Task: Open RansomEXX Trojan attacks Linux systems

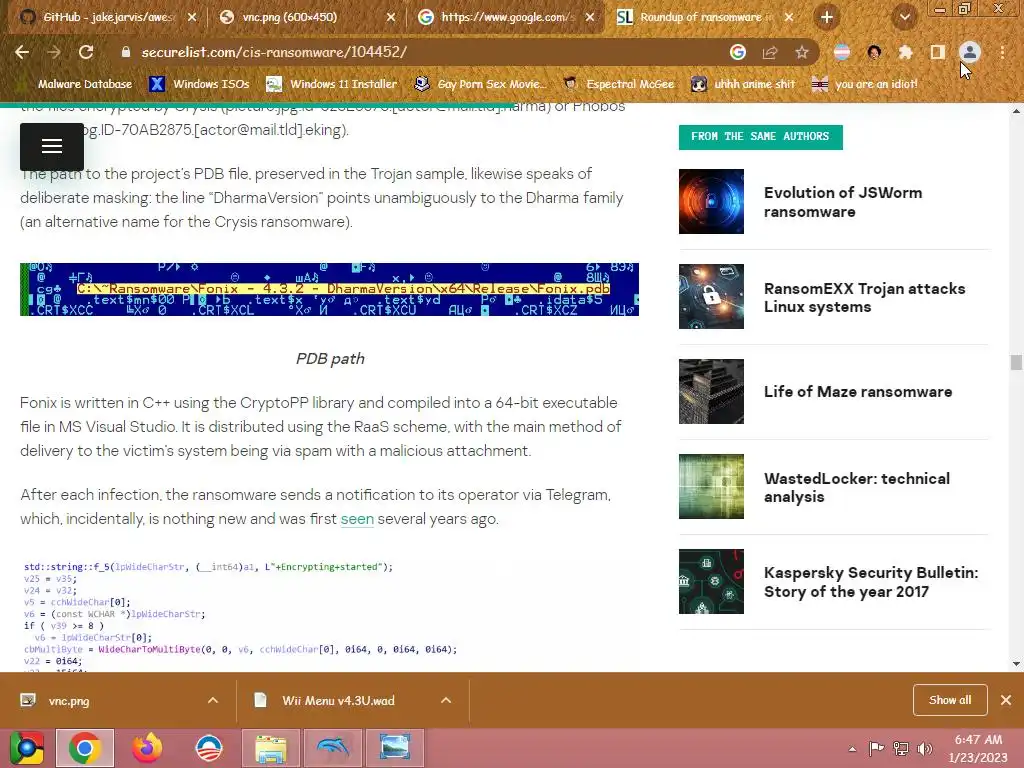Action: click(x=865, y=297)
